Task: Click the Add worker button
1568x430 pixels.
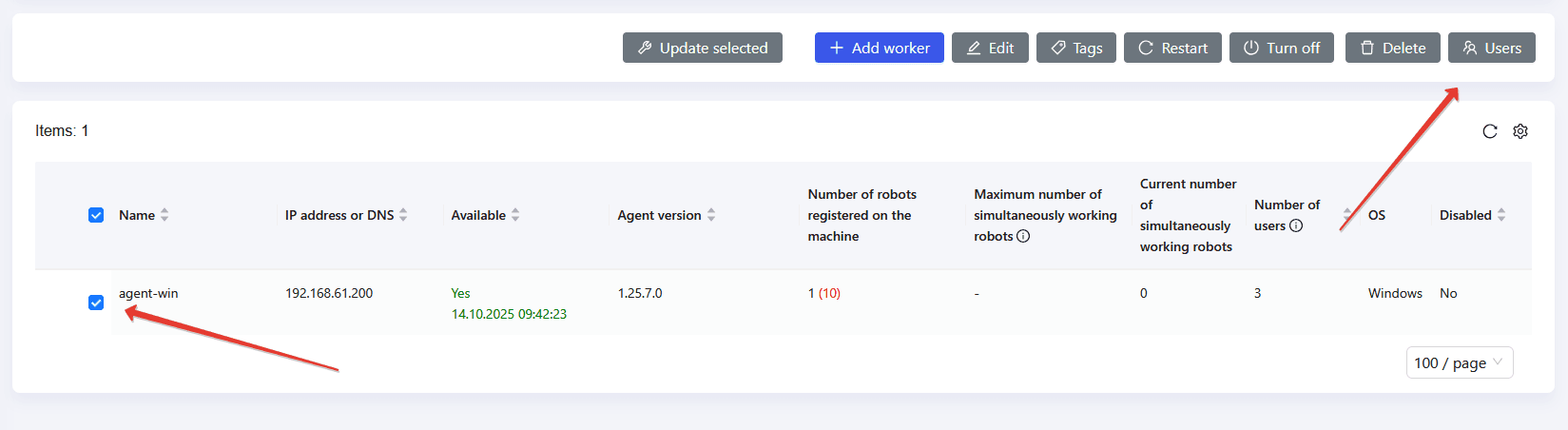Action: click(x=879, y=48)
